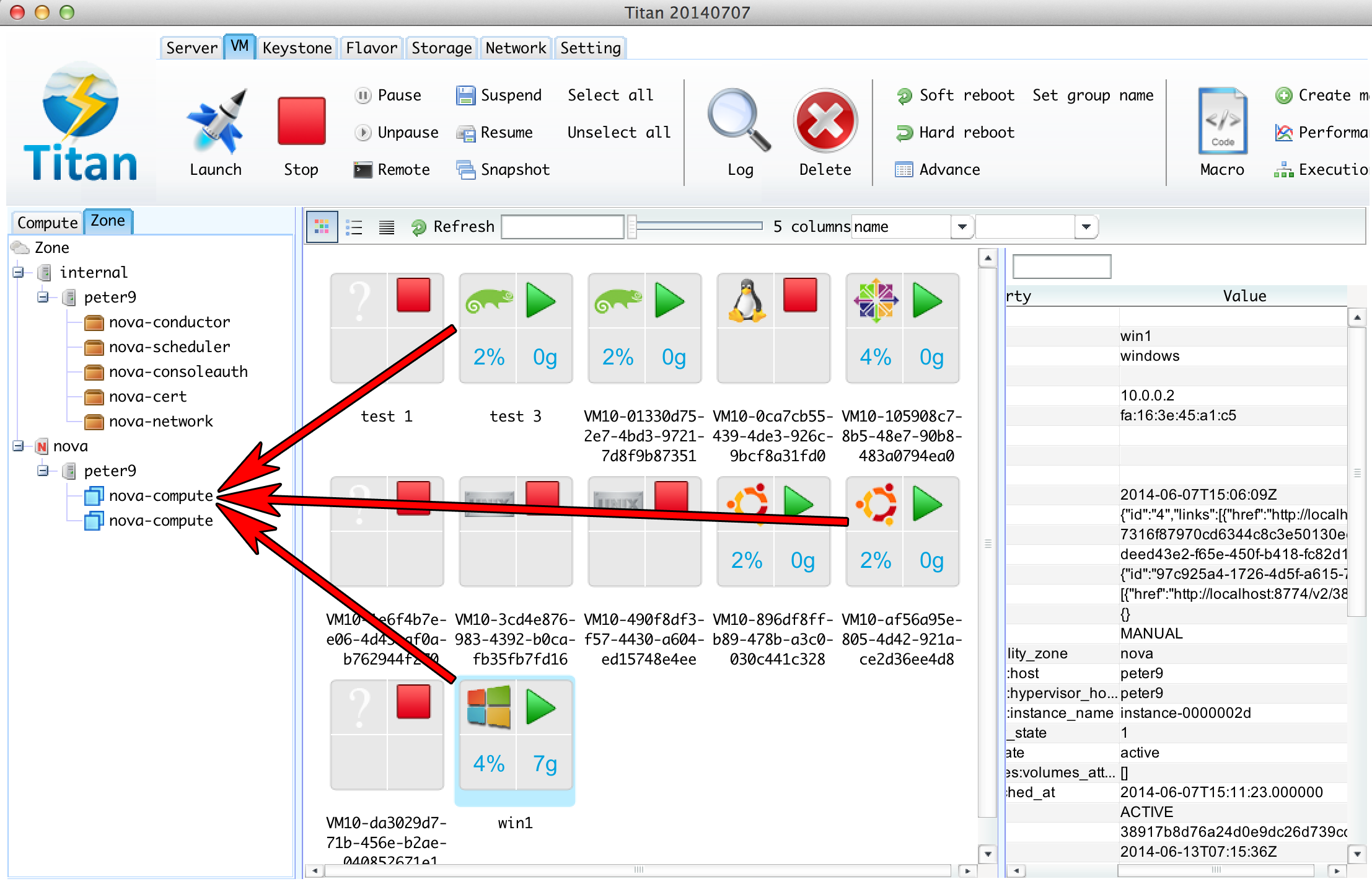Select the VM10-105908c7 CentOS VM
The width and height of the screenshot is (1372, 884).
tap(902, 329)
